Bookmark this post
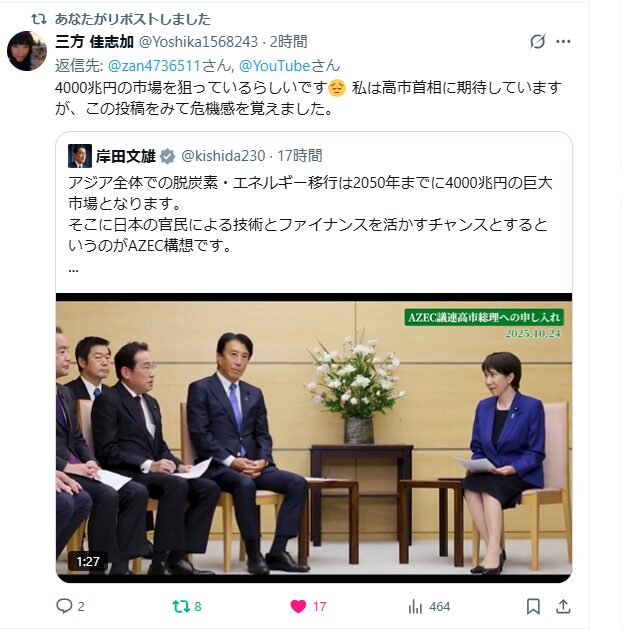The height and width of the screenshot is (630, 625). pyautogui.click(x=533, y=606)
